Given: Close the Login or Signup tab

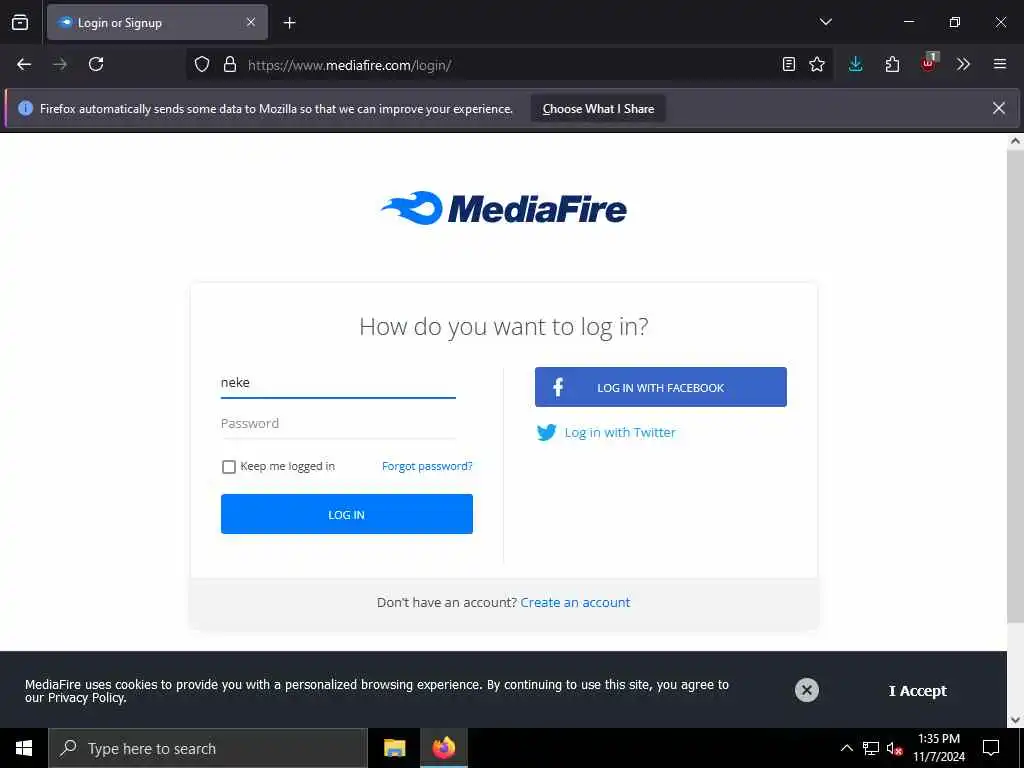Looking at the screenshot, I should pos(251,22).
